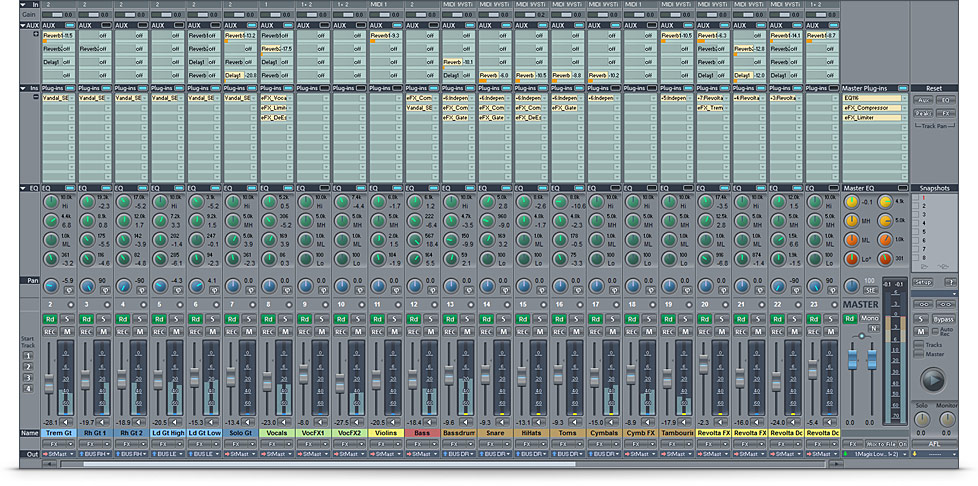Select the Name section label
This screenshot has height=486, width=978.
30,433
